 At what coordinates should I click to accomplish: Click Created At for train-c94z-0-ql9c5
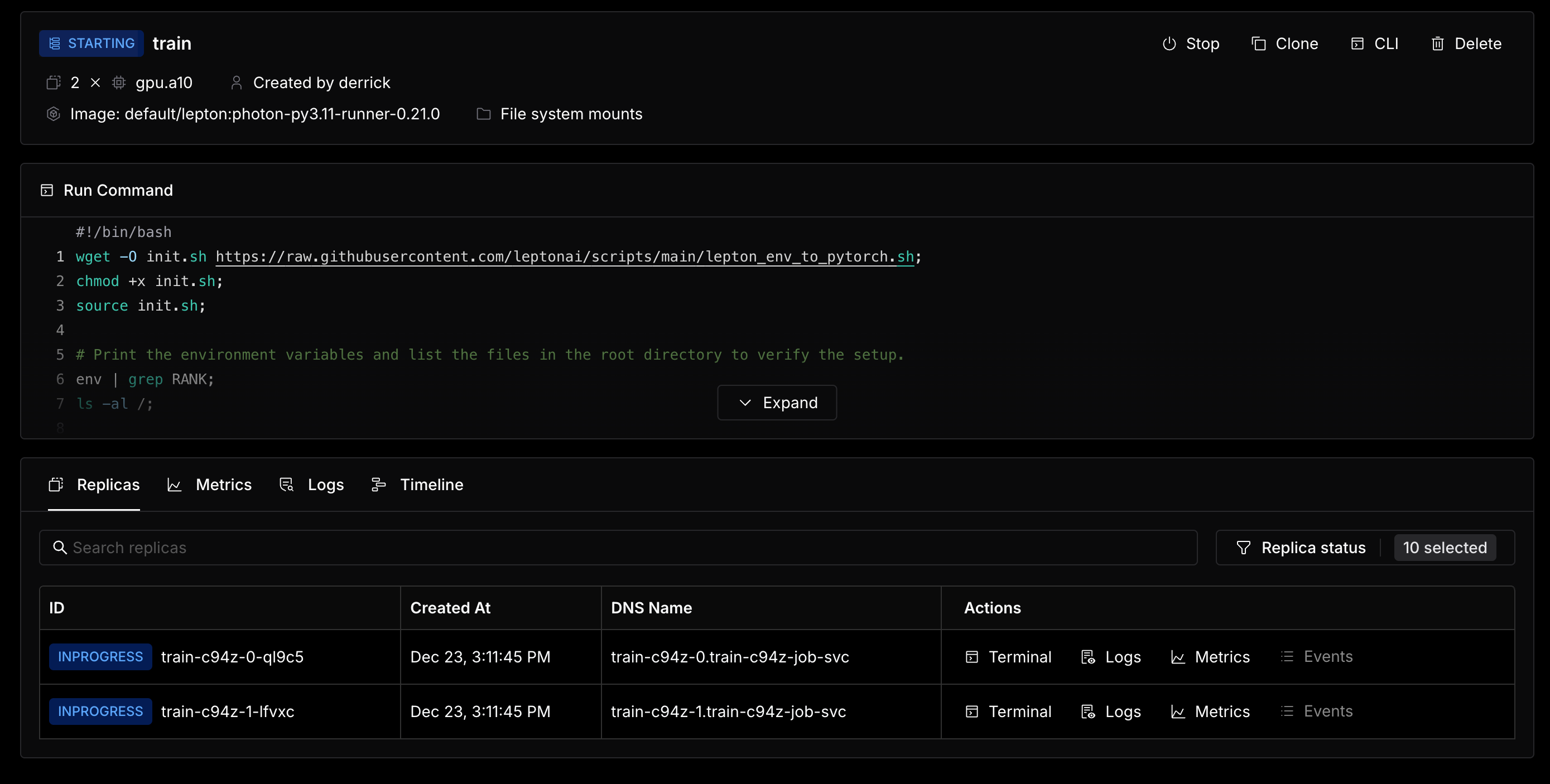479,656
